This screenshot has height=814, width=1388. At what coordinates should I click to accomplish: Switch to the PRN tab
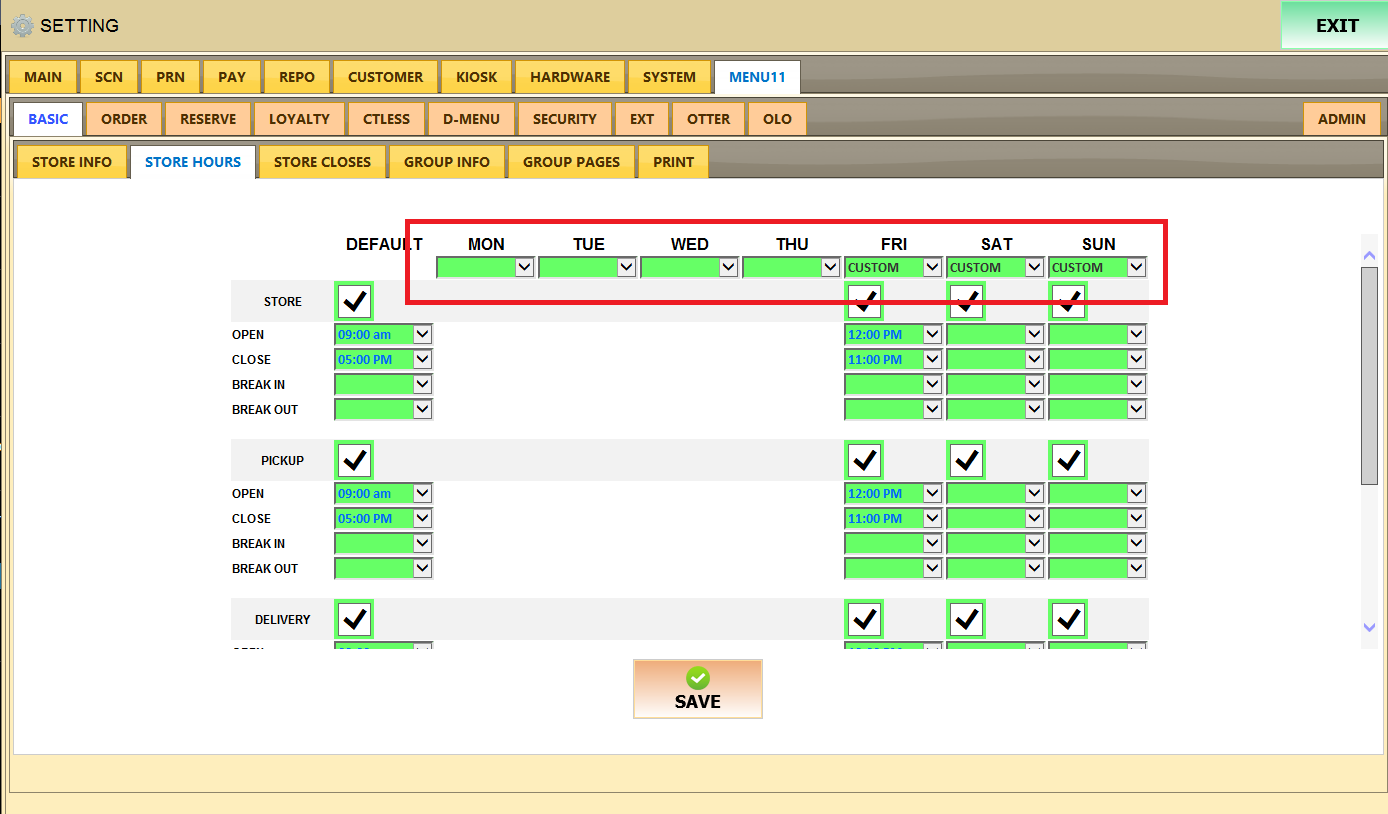coord(170,77)
